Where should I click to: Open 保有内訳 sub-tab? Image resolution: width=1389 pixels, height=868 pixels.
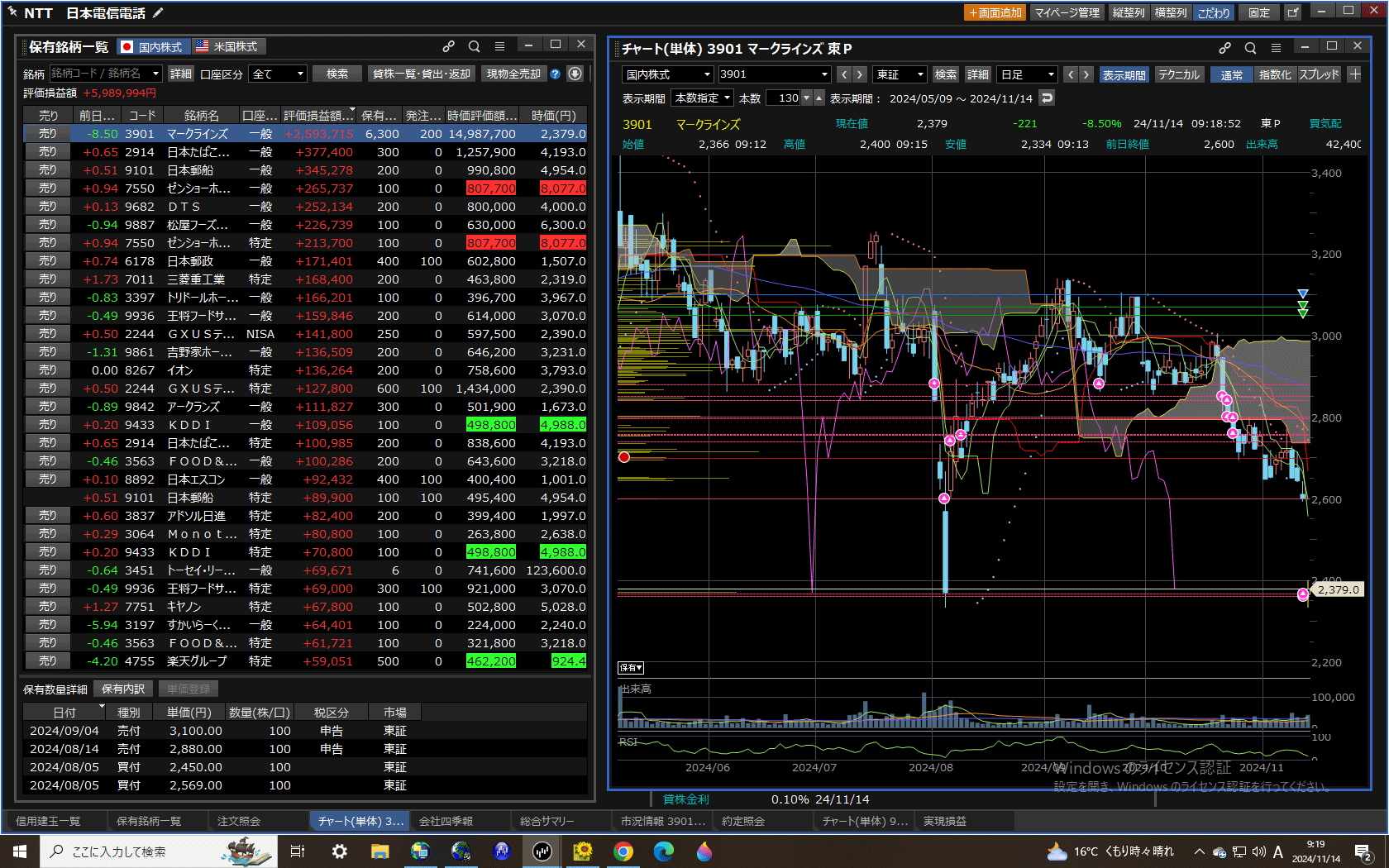pos(123,689)
